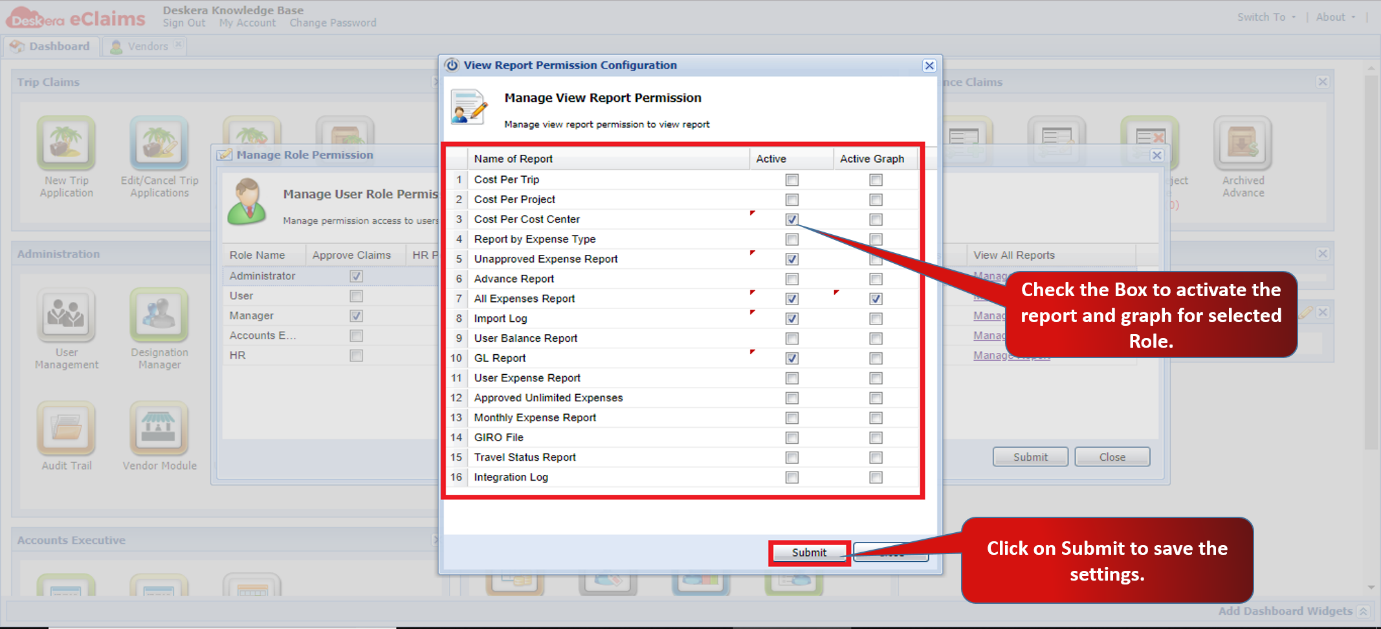Uncheck Active for Unapproved Expense Report
This screenshot has height=629, width=1381.
pyautogui.click(x=792, y=259)
